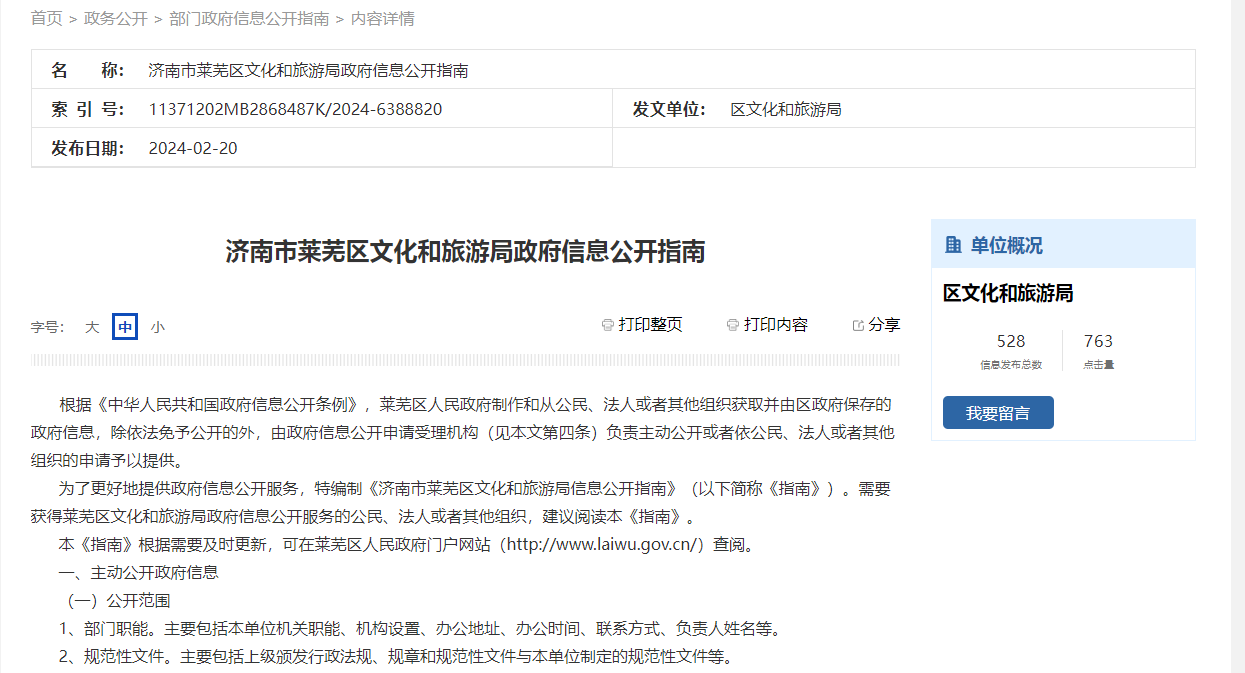Click 打印内容 print content link

pos(776,325)
